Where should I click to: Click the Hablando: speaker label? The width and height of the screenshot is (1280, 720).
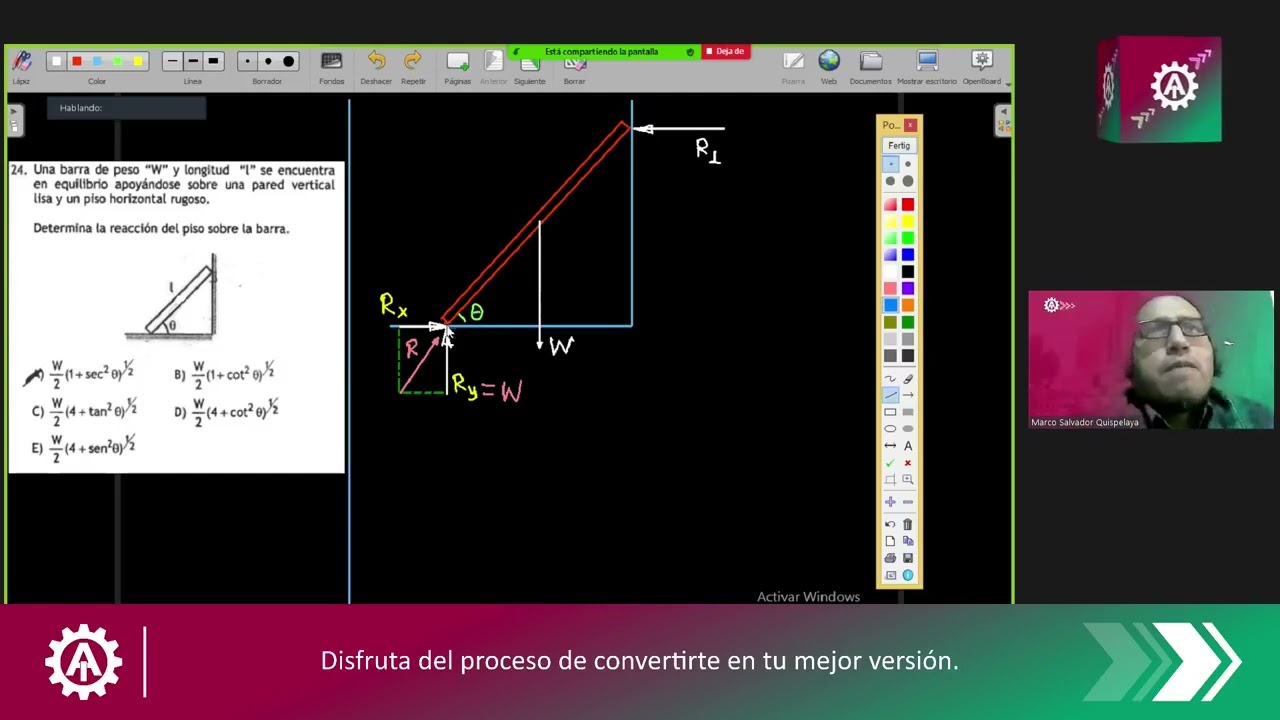[81, 108]
